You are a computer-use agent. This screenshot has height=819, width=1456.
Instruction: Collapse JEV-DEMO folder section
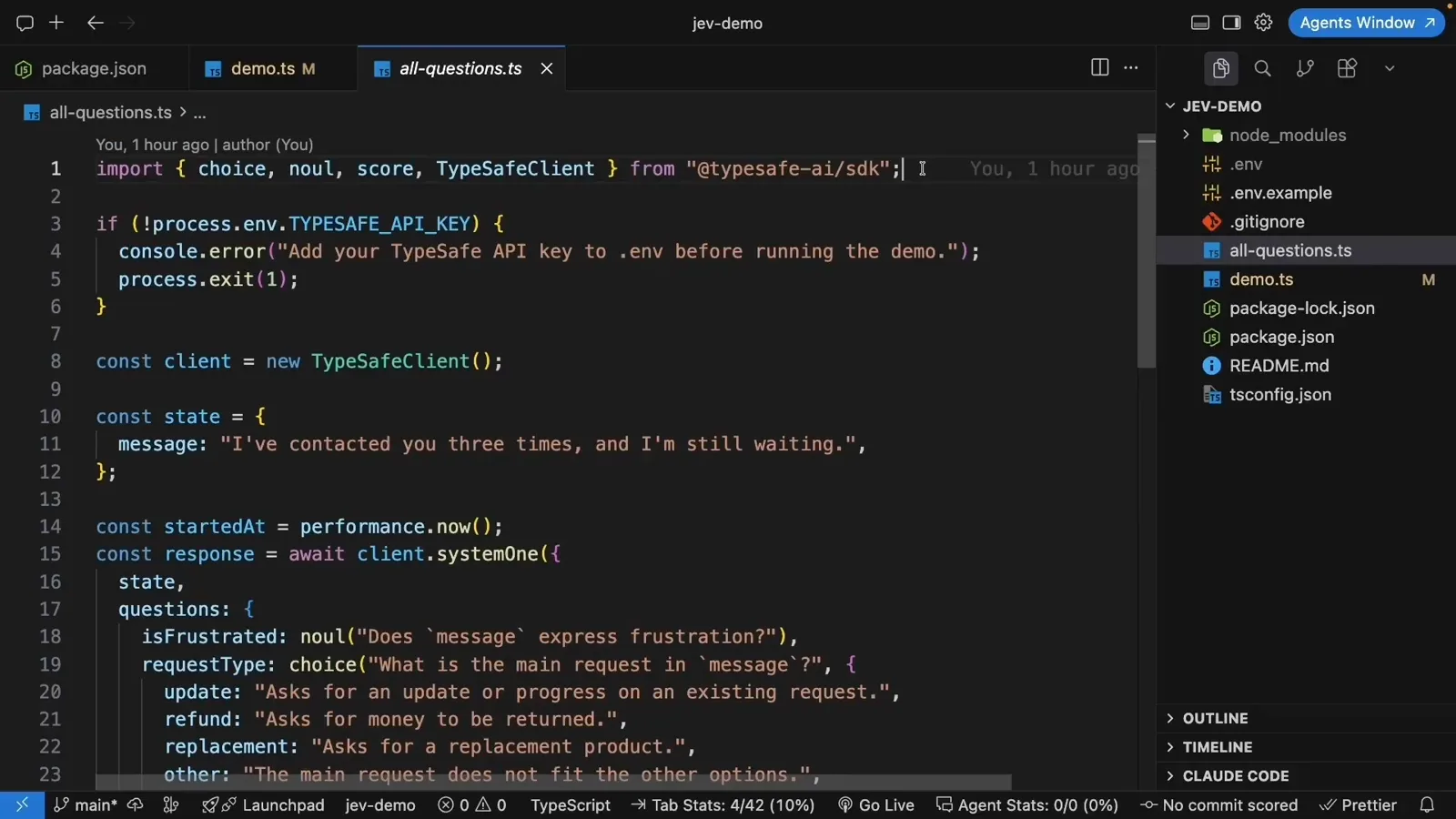[x=1307, y=106]
